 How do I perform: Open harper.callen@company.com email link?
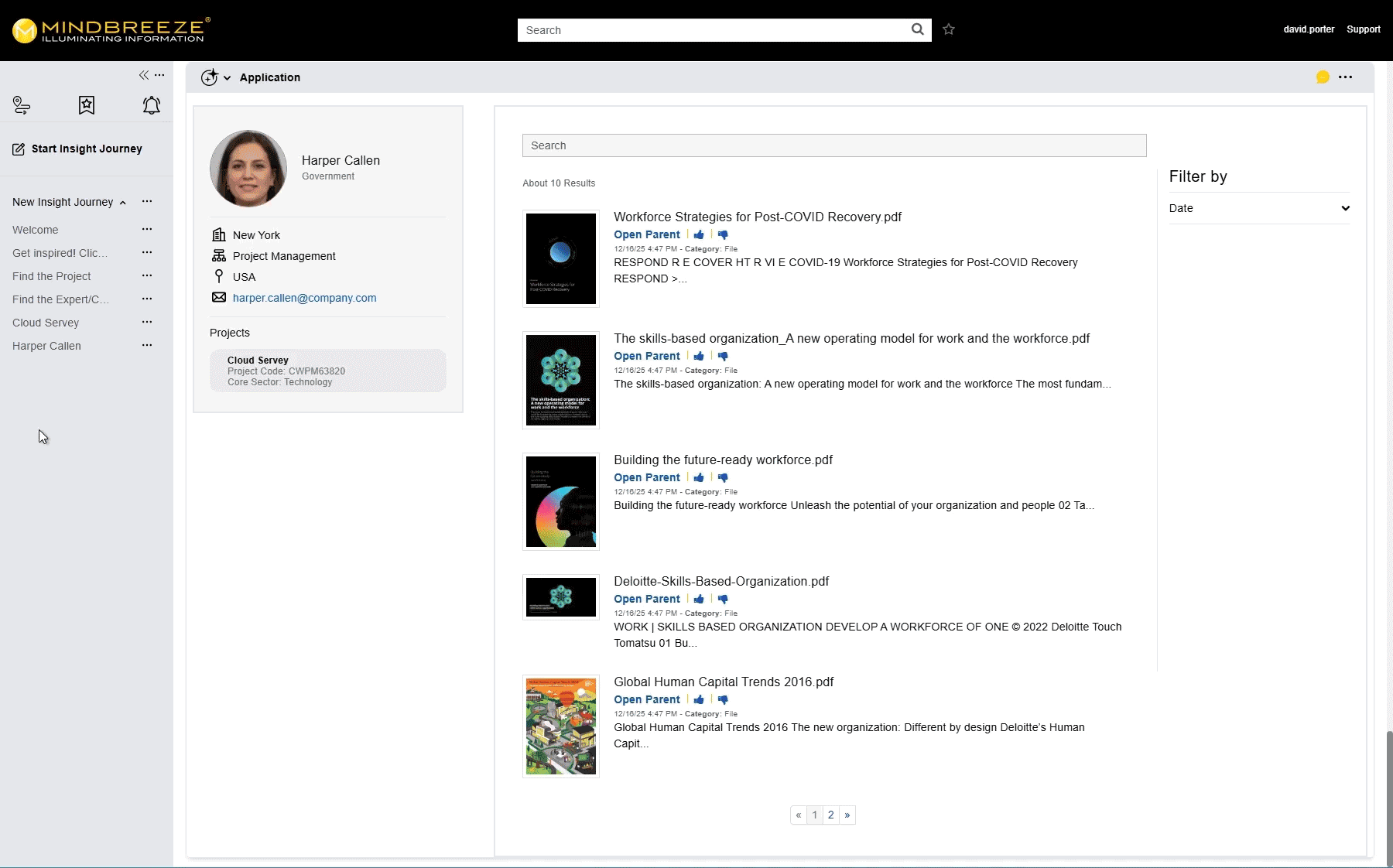(304, 298)
